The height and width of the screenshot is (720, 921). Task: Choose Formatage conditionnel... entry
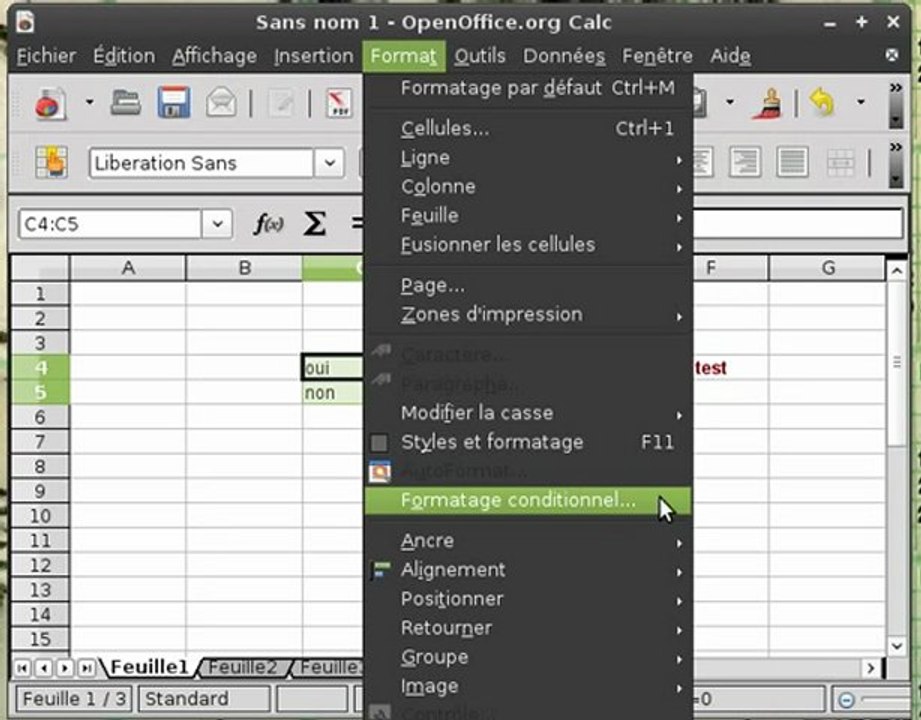(x=528, y=500)
